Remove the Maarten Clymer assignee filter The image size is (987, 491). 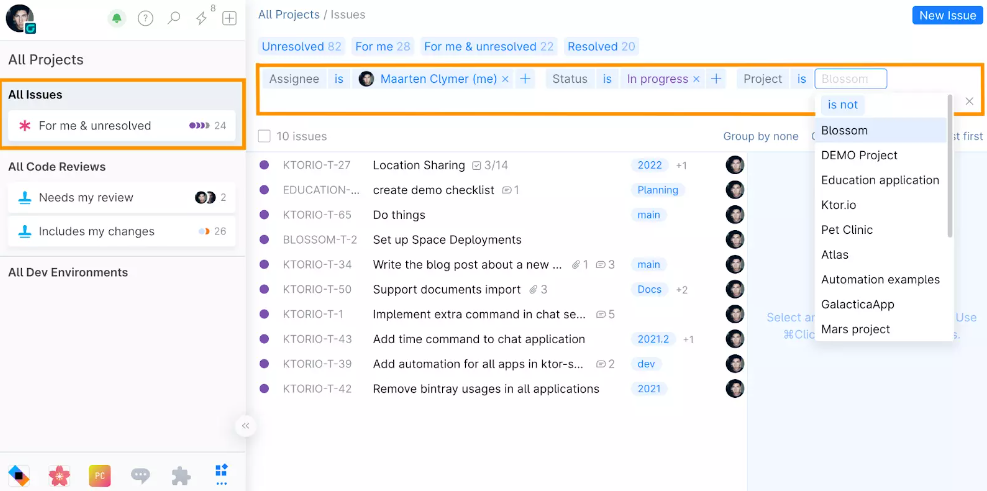(x=505, y=79)
